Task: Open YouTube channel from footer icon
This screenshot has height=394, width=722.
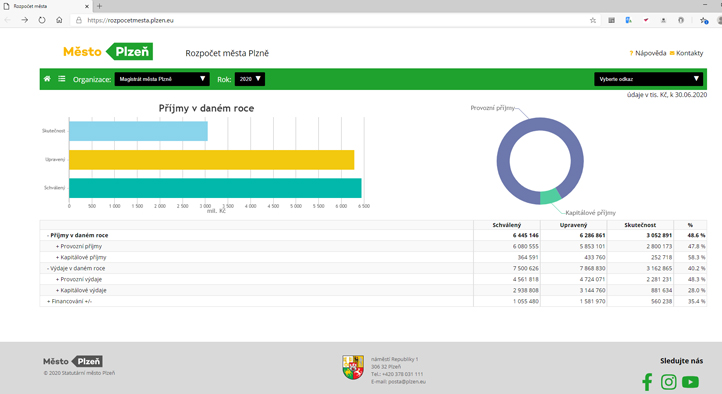Action: point(690,382)
